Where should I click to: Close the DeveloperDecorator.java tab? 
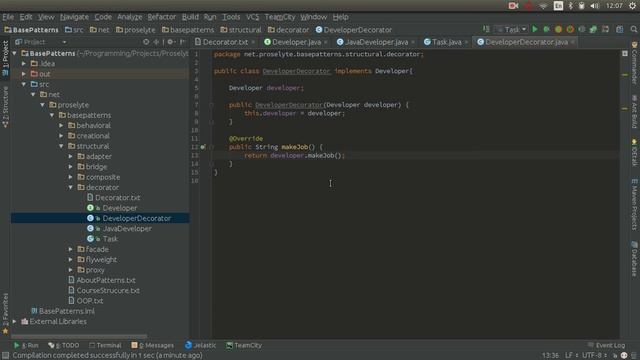point(573,42)
